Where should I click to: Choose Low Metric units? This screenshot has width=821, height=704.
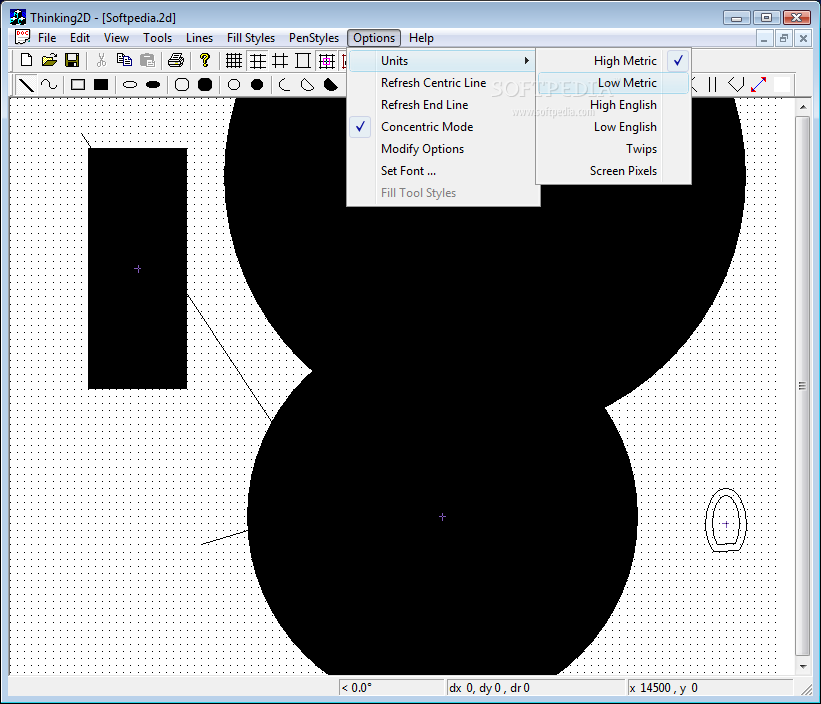point(614,83)
